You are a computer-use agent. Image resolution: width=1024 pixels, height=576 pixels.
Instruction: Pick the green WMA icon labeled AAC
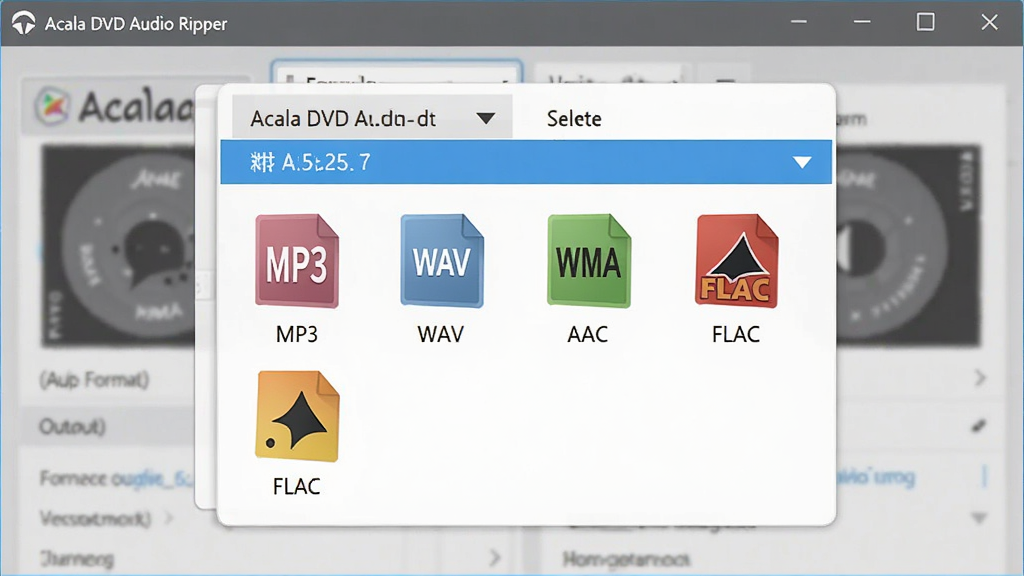[x=589, y=261]
